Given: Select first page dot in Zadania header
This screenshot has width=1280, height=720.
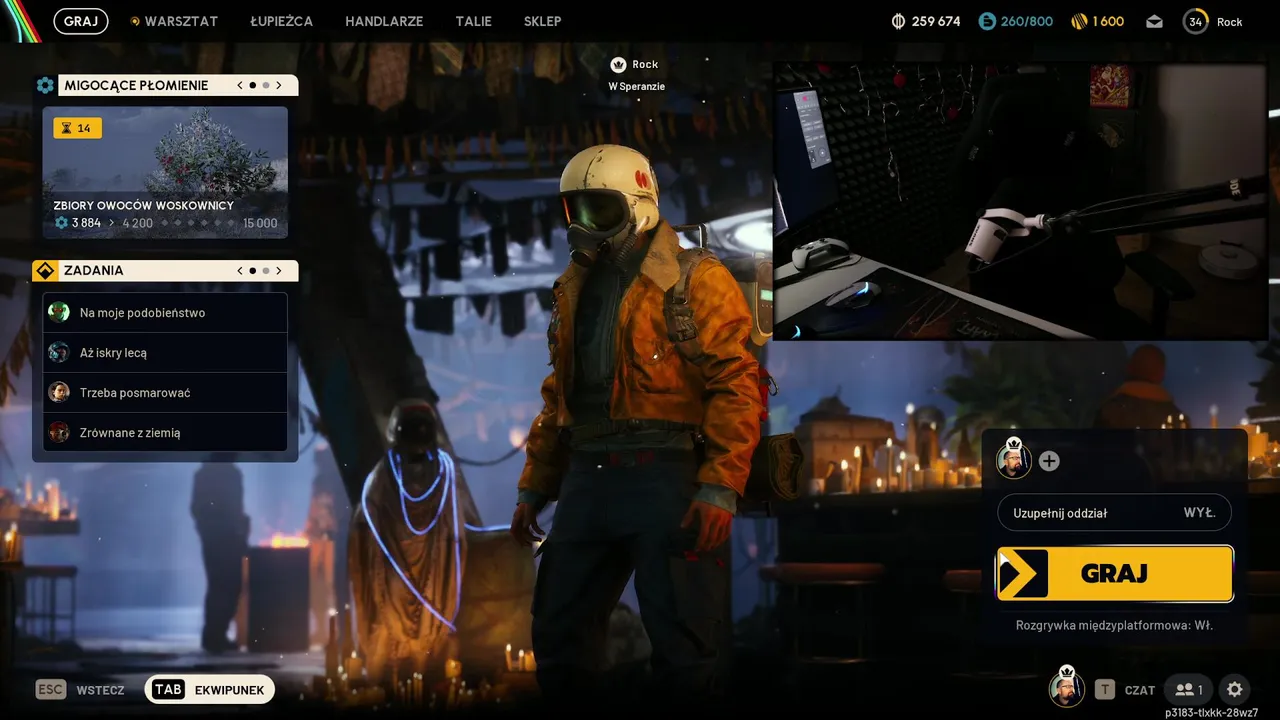Looking at the screenshot, I should (253, 270).
